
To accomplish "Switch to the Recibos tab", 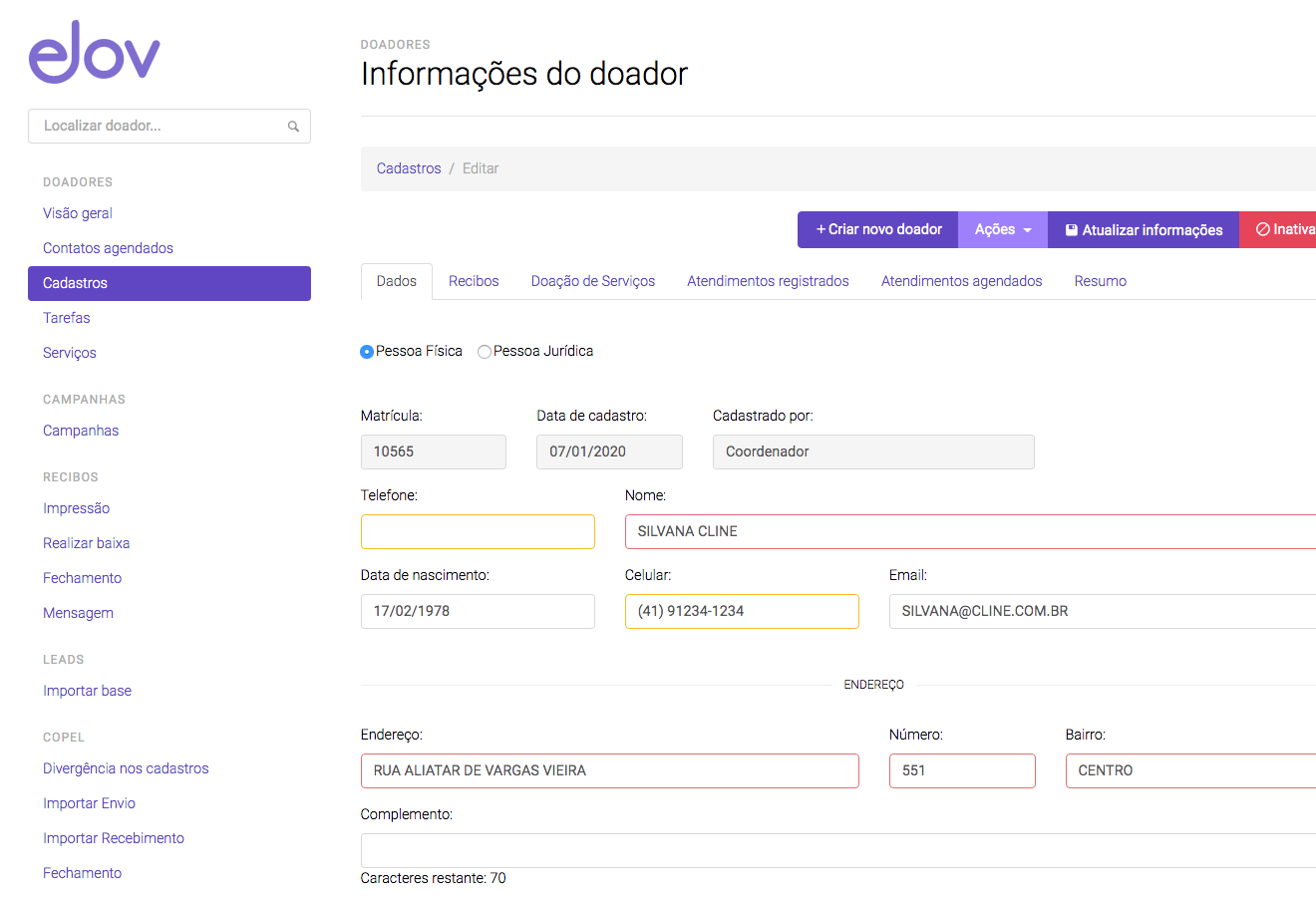I will (474, 282).
